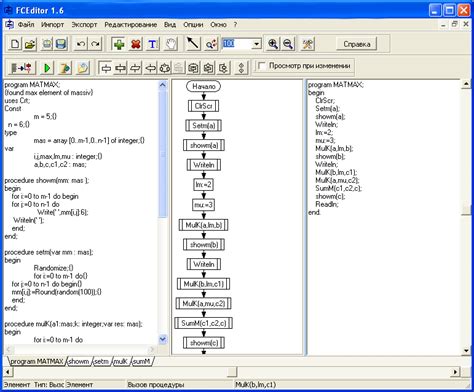Click the green plus add icon
The image size is (474, 392).
(x=119, y=44)
